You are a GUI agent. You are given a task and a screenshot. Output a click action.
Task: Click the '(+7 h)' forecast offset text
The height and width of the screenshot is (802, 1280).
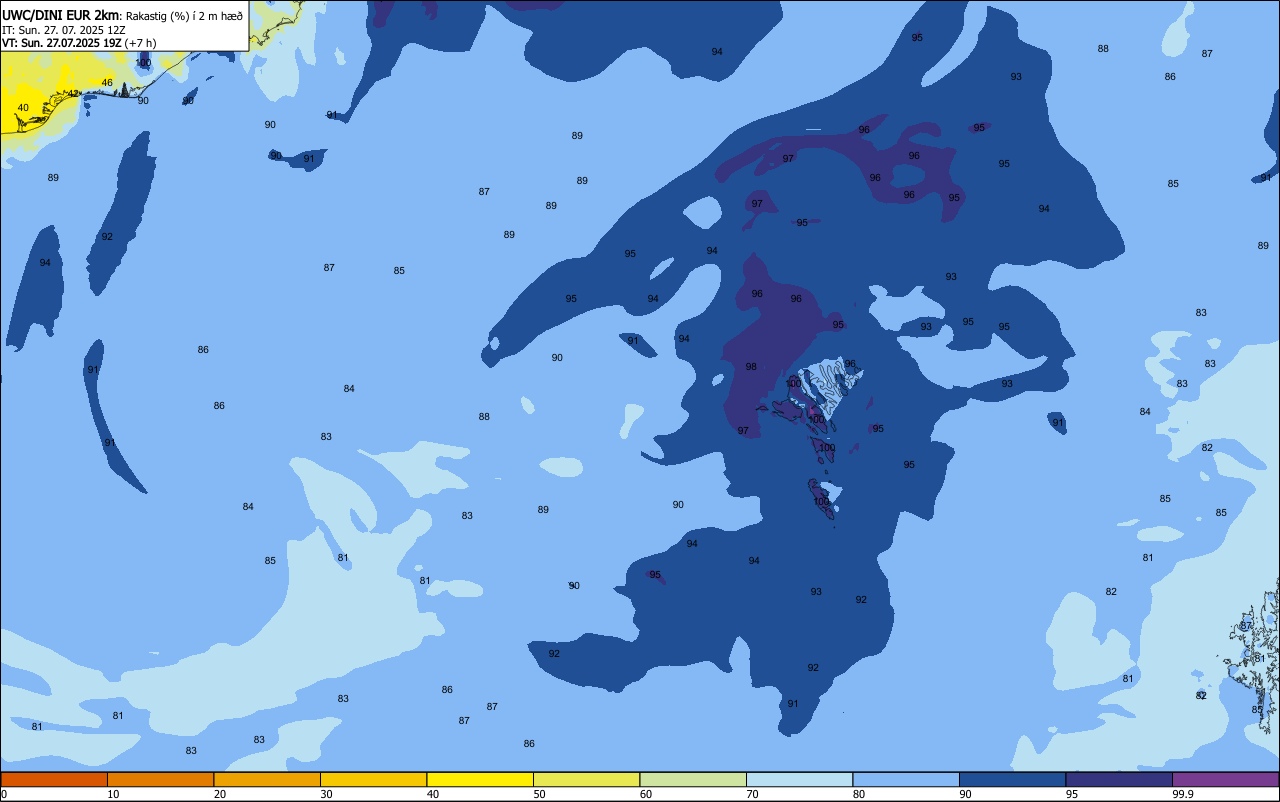tap(140, 42)
